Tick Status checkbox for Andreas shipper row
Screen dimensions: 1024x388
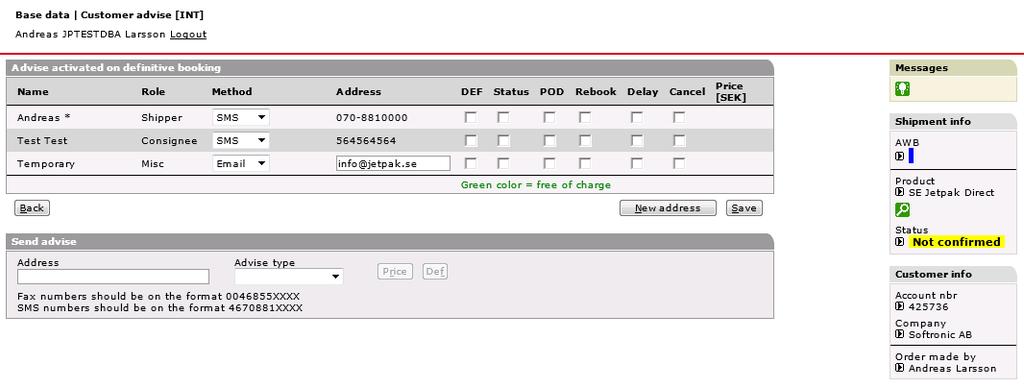(x=503, y=118)
